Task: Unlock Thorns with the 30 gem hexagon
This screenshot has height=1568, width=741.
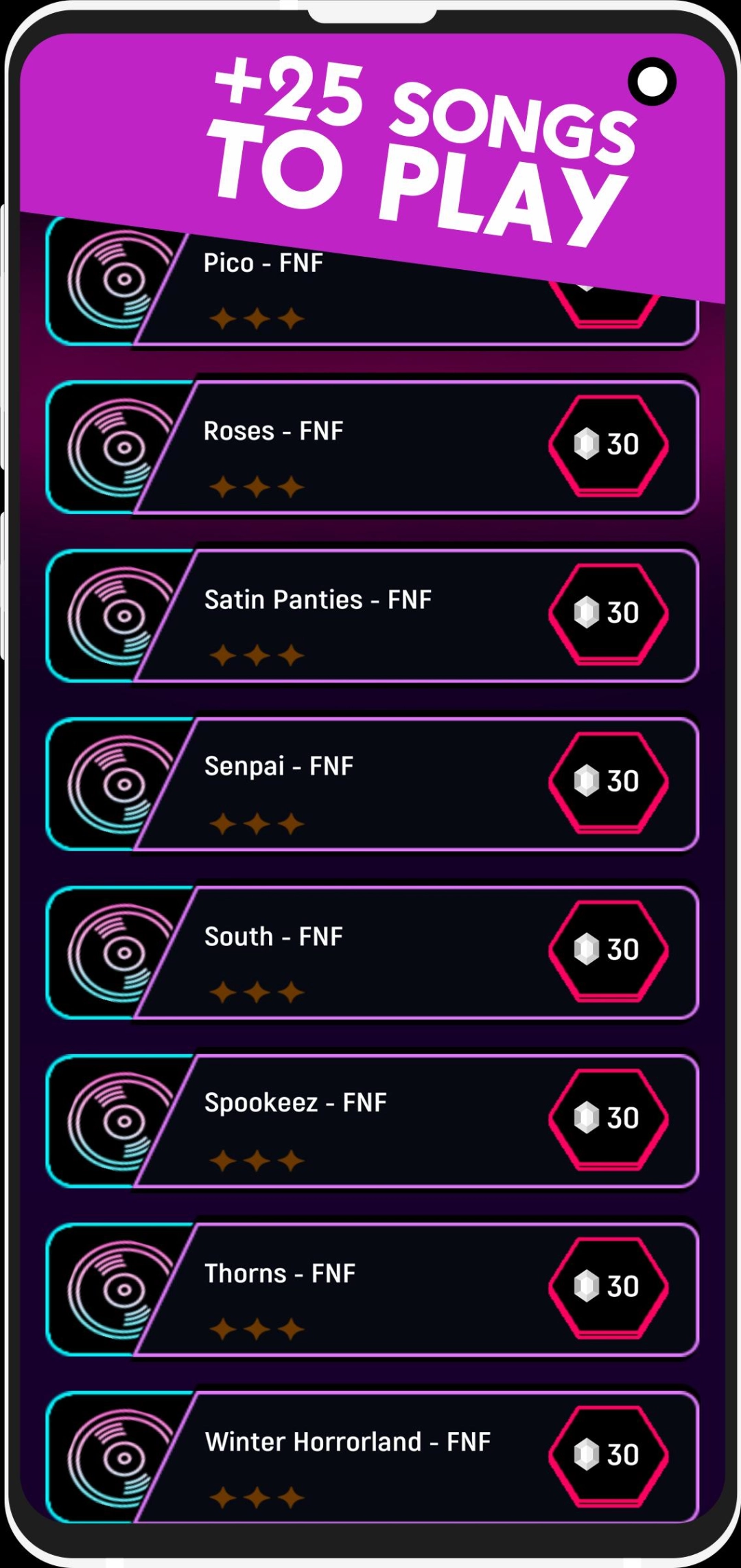Action: pos(608,1287)
